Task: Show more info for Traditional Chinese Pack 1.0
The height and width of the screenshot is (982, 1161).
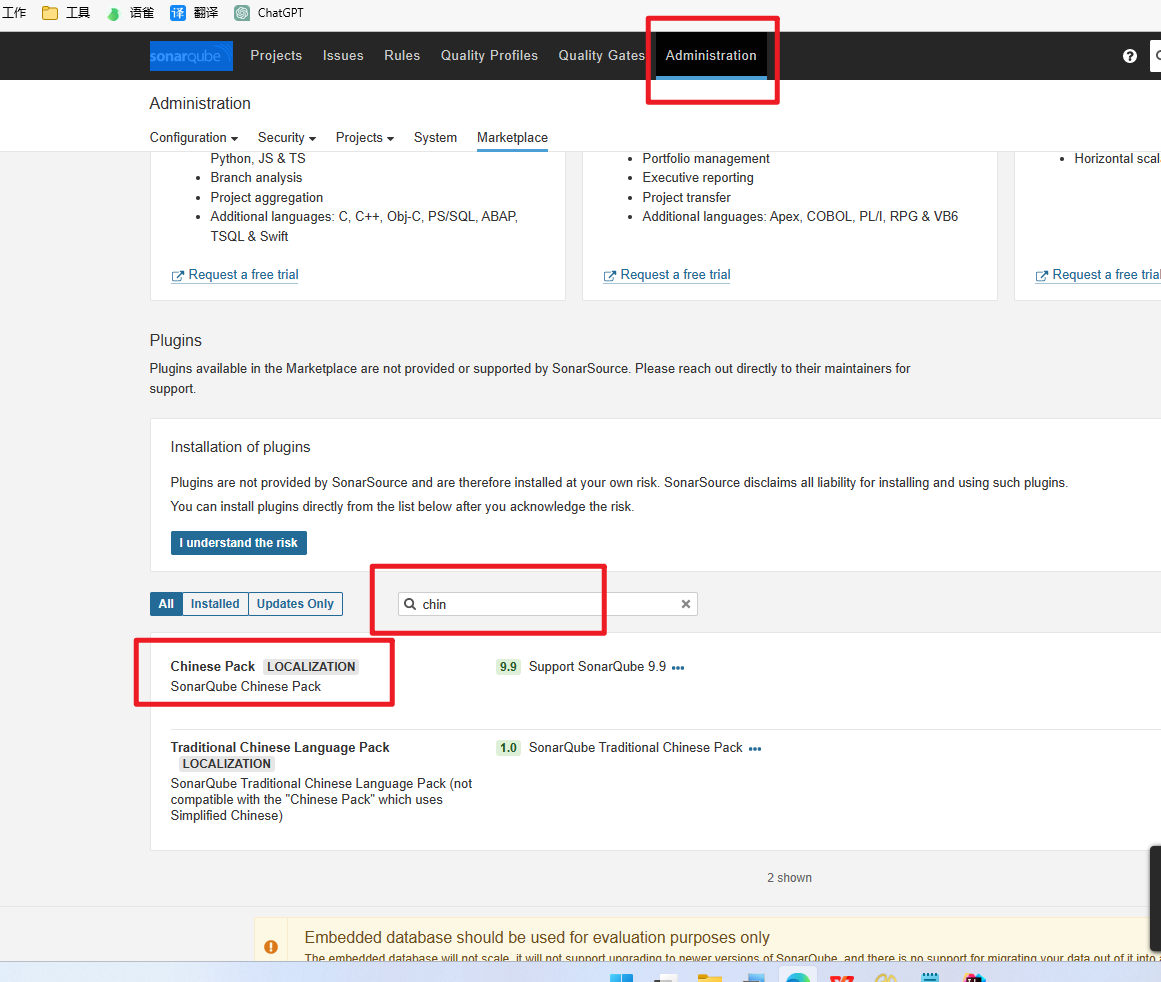Action: pyautogui.click(x=755, y=749)
